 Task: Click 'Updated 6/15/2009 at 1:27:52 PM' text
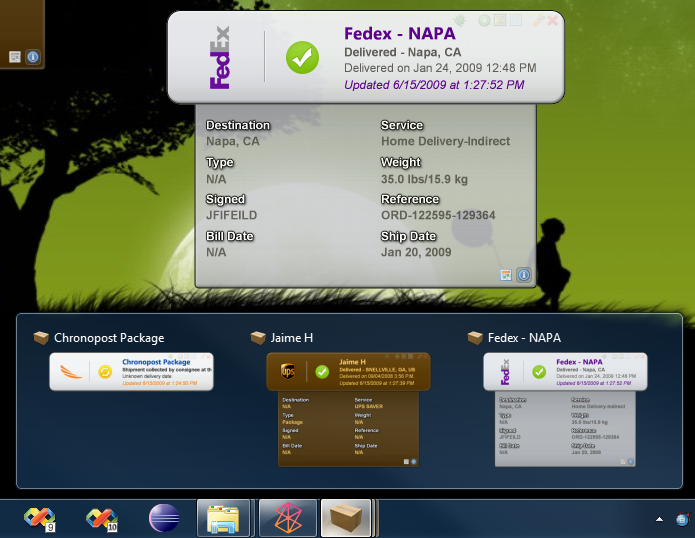[434, 85]
